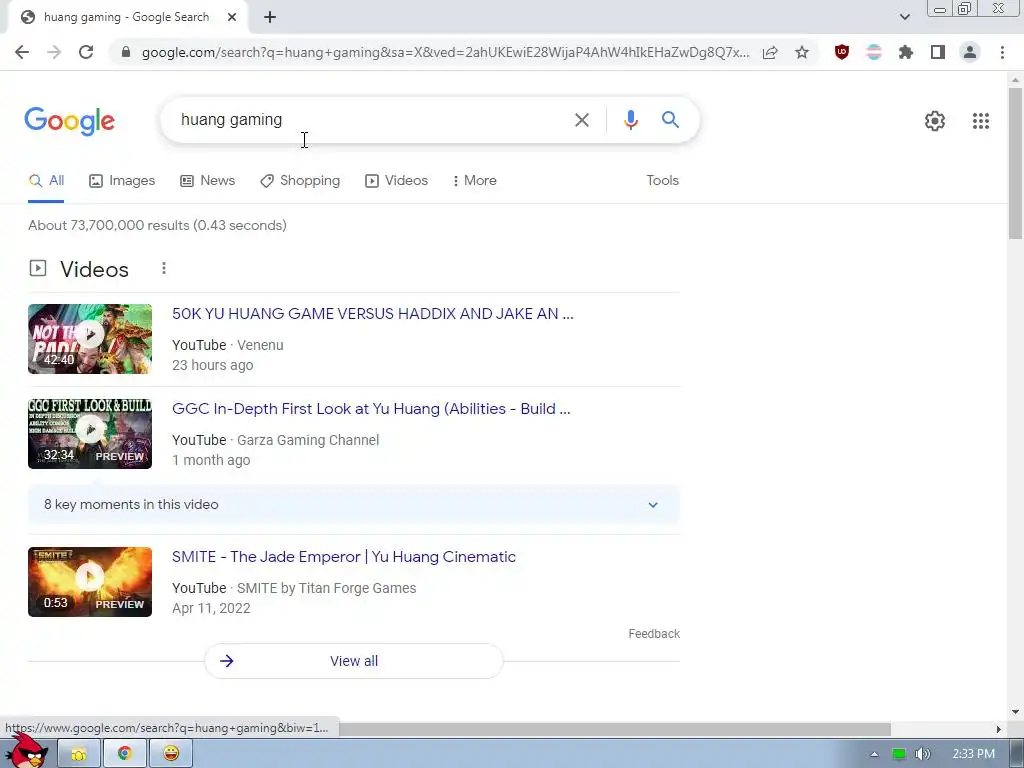Open Google quick settings gear
The height and width of the screenshot is (768, 1024).
pos(935,121)
